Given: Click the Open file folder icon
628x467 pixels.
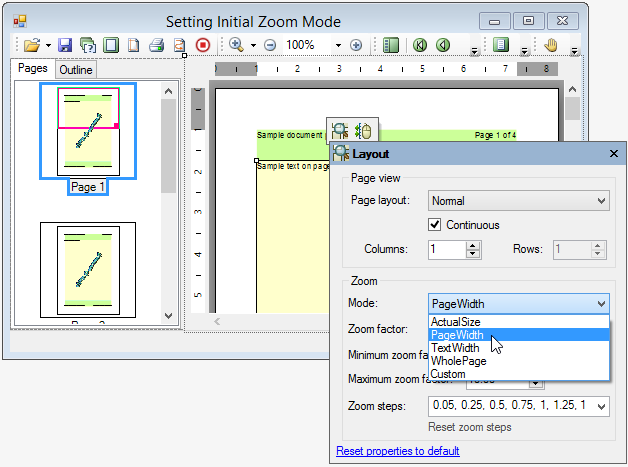Looking at the screenshot, I should [31, 45].
